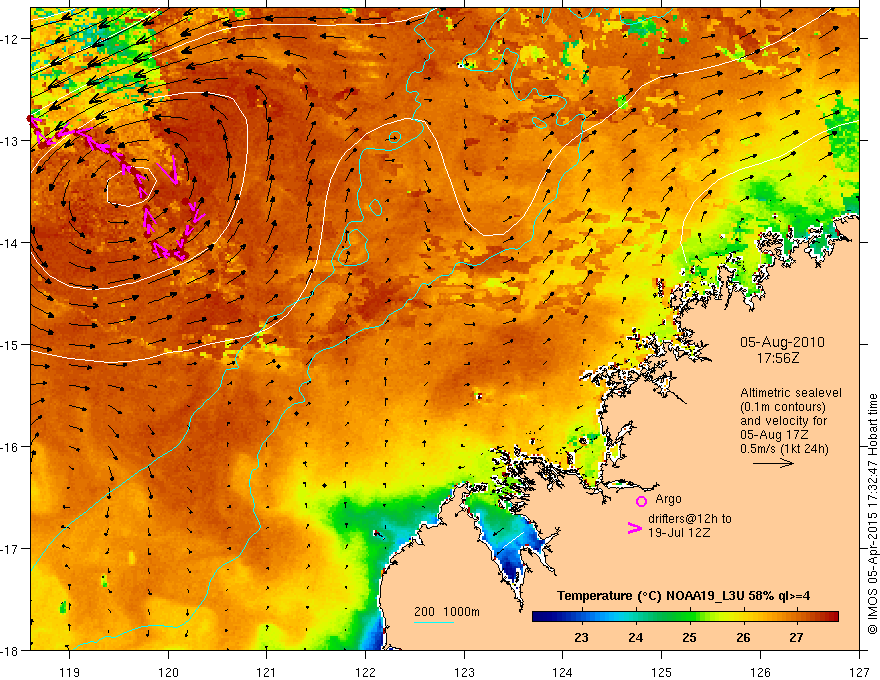Screen dimensions: 880x680
Task: Click the longitude axis label 119
Action: coord(70,672)
